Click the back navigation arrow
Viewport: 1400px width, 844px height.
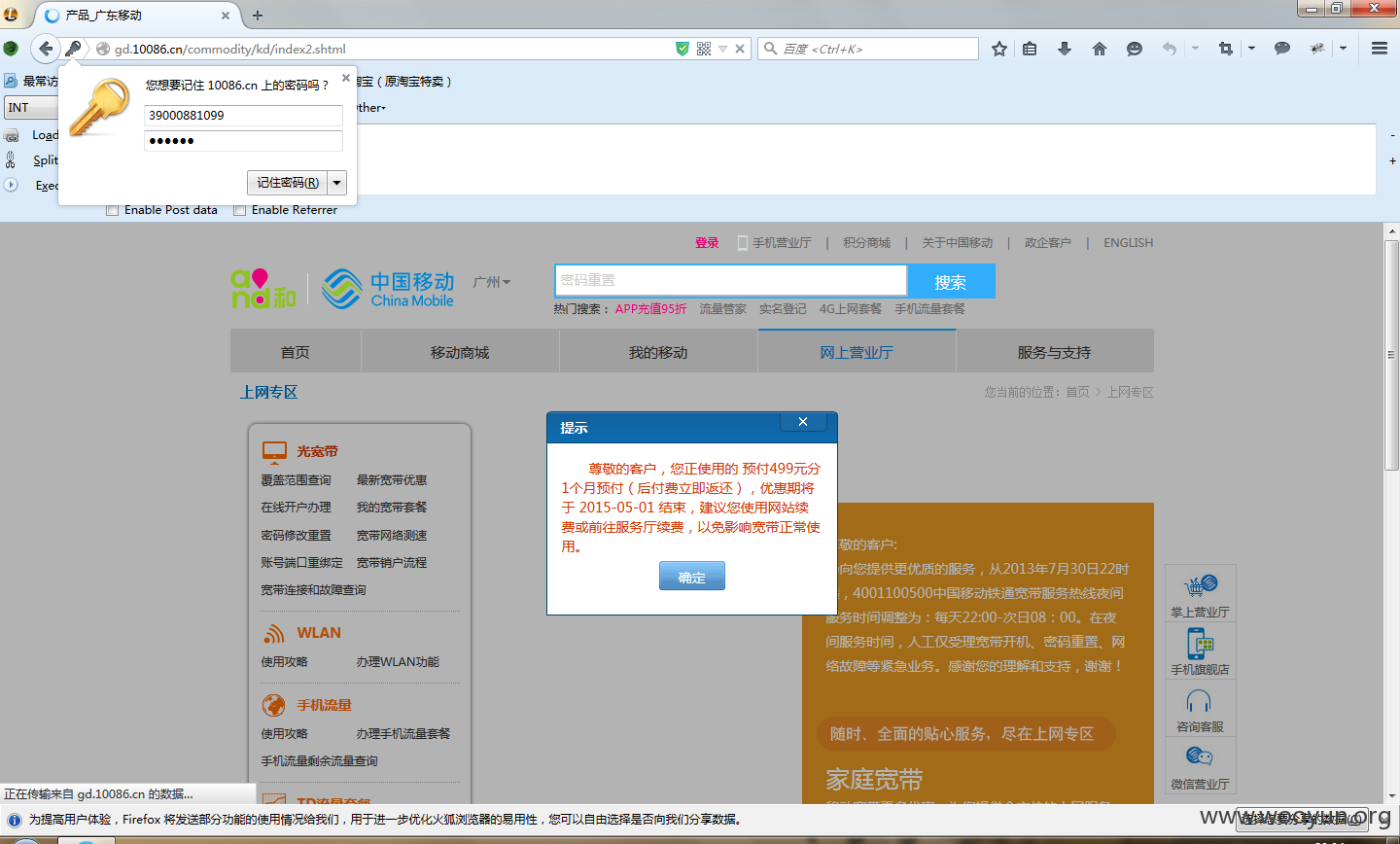click(x=45, y=49)
